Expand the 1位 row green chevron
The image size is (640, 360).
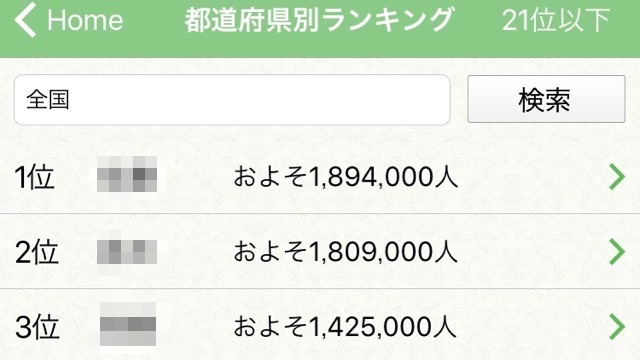point(617,177)
